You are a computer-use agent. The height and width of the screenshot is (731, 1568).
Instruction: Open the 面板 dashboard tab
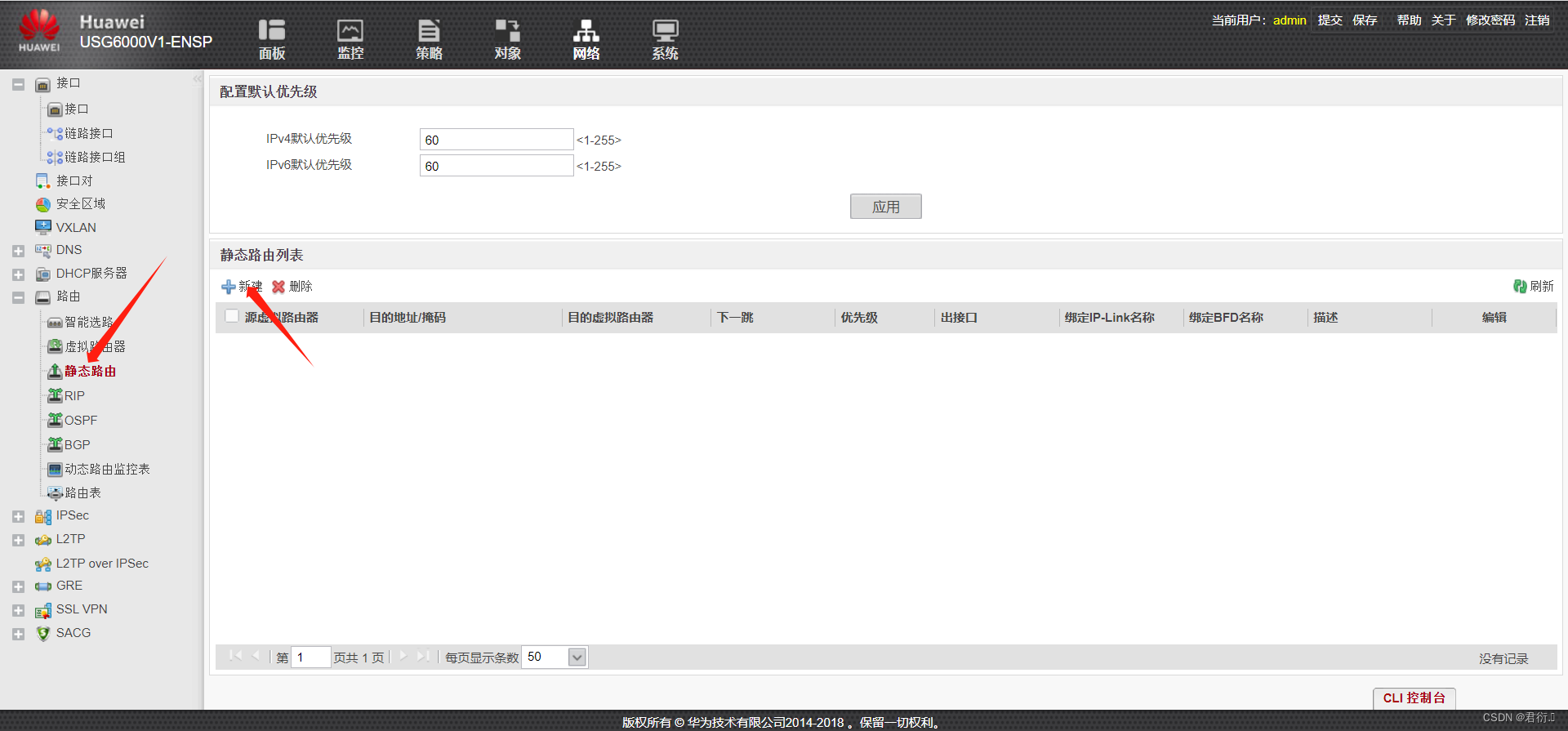(x=272, y=39)
